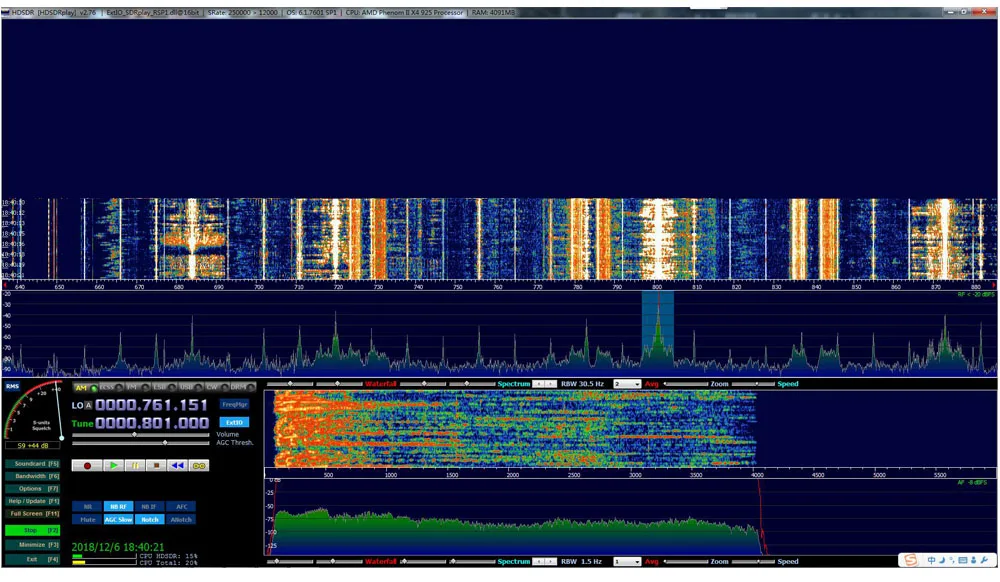1000x582 pixels.
Task: Toggle AFC frequency control
Action: pos(181,507)
